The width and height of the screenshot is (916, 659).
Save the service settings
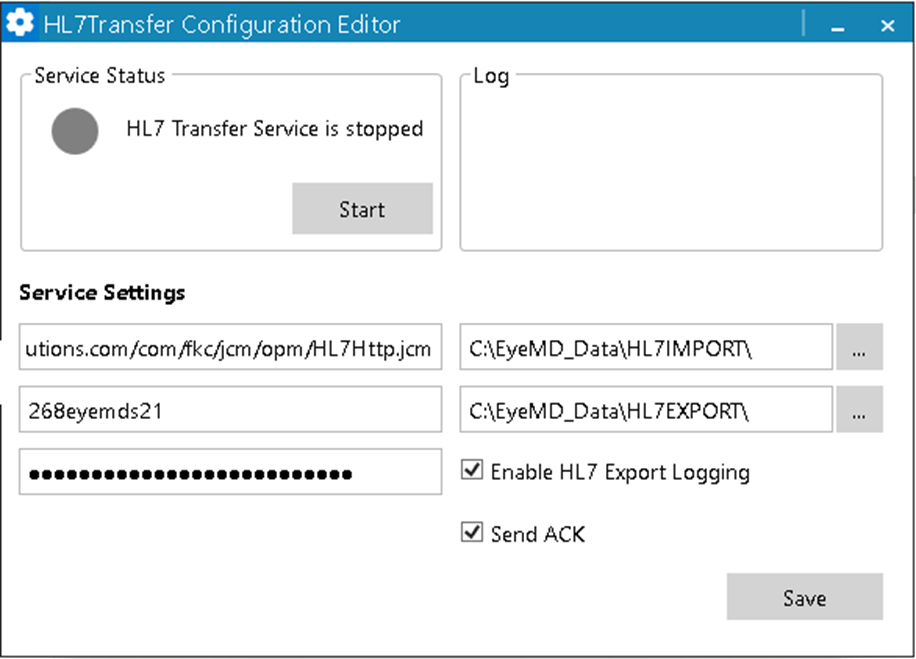(x=804, y=597)
